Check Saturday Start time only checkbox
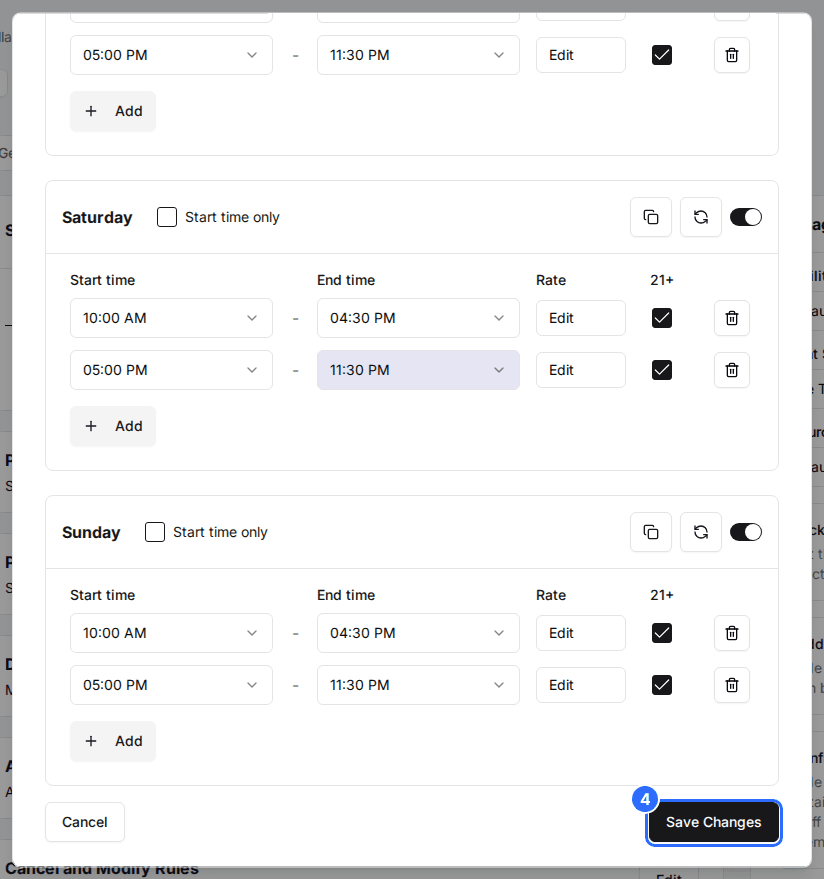This screenshot has height=879, width=824. (x=167, y=217)
